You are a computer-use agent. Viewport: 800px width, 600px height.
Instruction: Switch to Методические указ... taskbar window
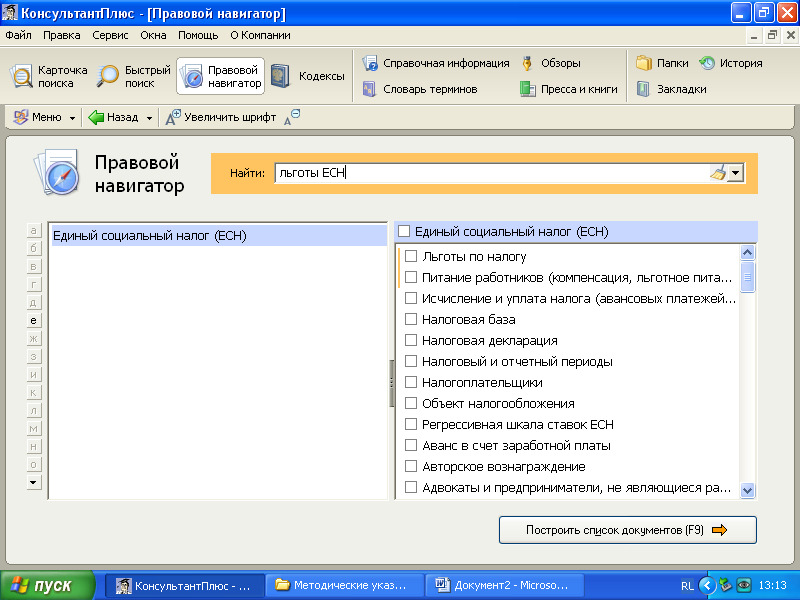point(345,585)
